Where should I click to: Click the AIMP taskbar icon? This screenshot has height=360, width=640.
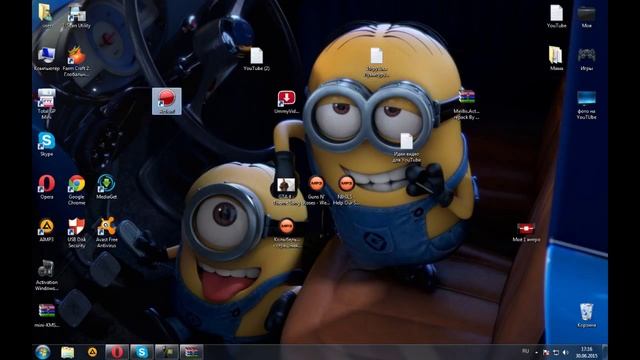pyautogui.click(x=93, y=352)
